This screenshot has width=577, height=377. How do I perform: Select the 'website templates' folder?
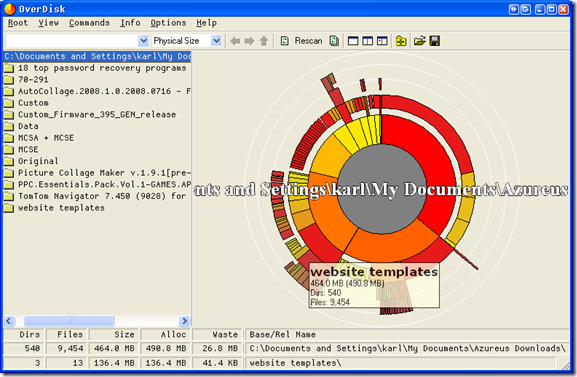97,208
